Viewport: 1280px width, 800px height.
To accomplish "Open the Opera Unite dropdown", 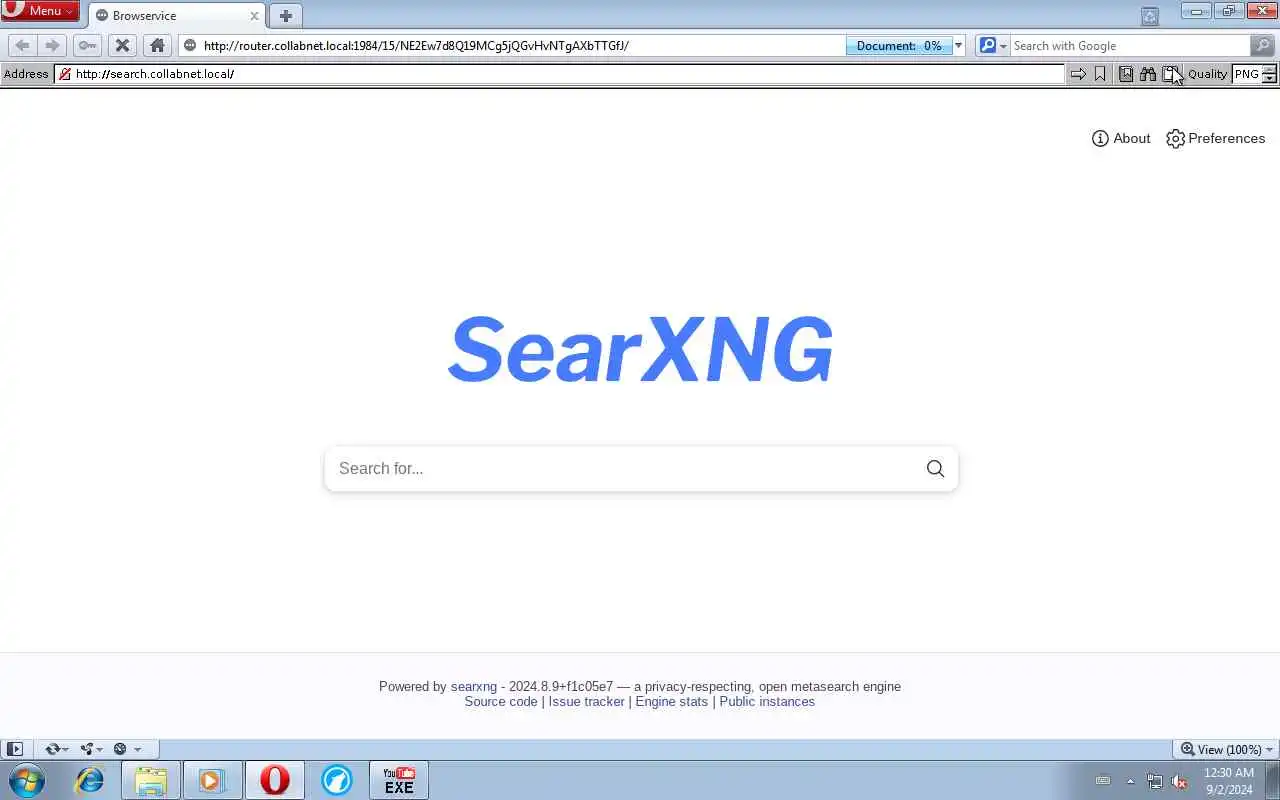I will (x=92, y=749).
